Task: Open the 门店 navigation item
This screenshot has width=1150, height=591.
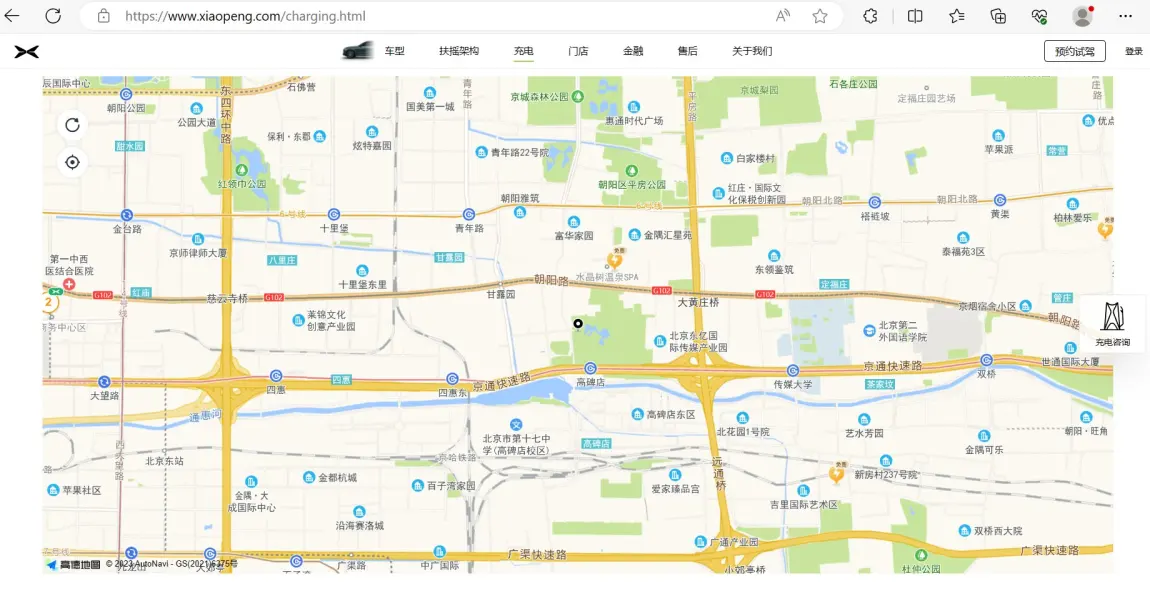Action: tap(578, 51)
